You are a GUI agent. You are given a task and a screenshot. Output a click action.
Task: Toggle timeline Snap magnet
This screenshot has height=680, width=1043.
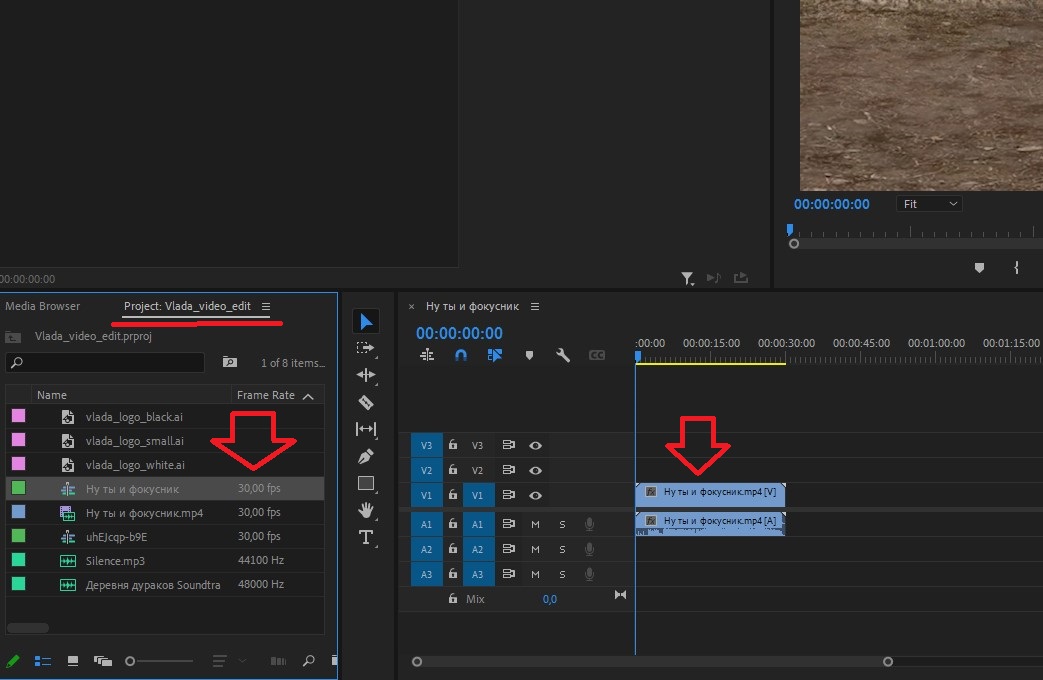460,355
